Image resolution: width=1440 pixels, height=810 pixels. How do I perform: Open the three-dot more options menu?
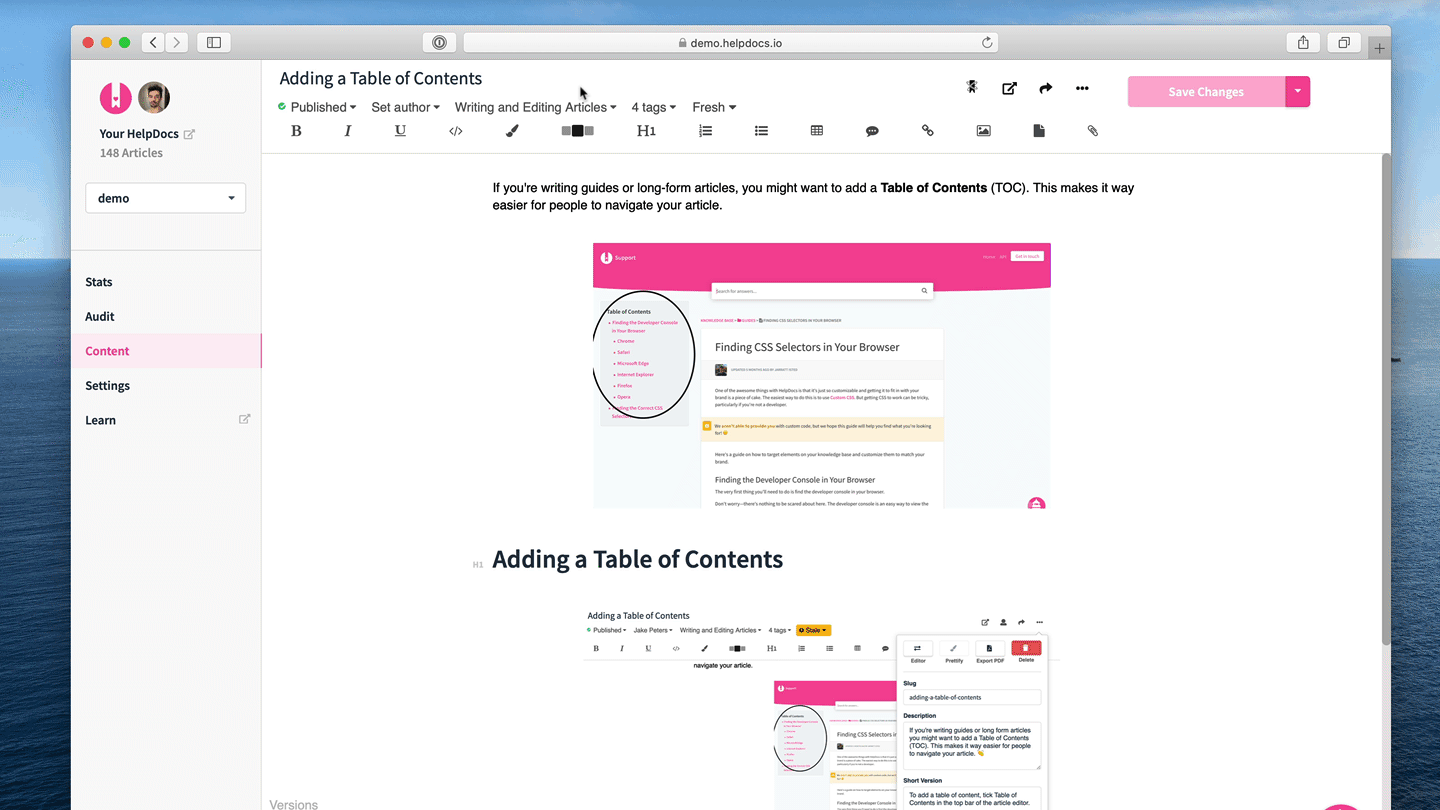click(1082, 88)
